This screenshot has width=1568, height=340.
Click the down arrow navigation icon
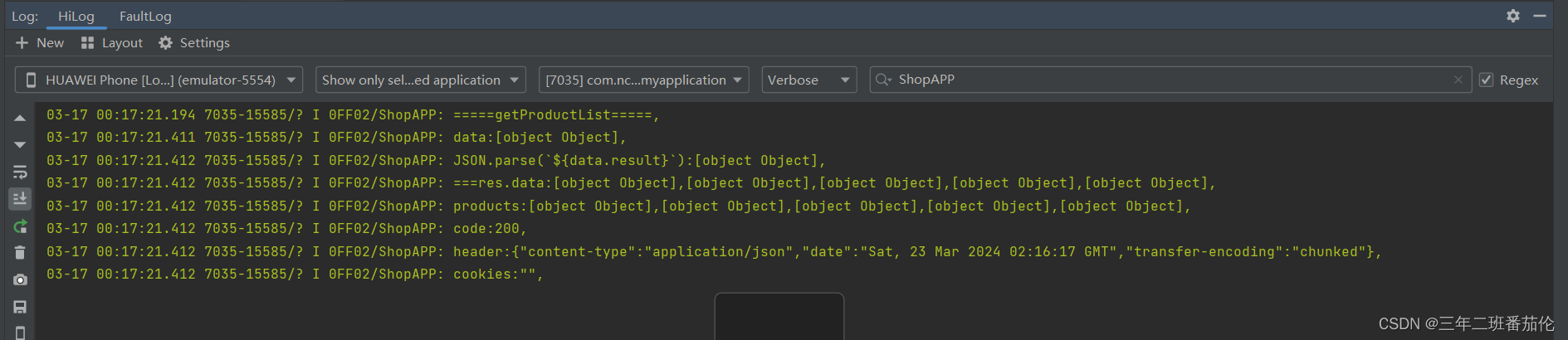coord(20,145)
